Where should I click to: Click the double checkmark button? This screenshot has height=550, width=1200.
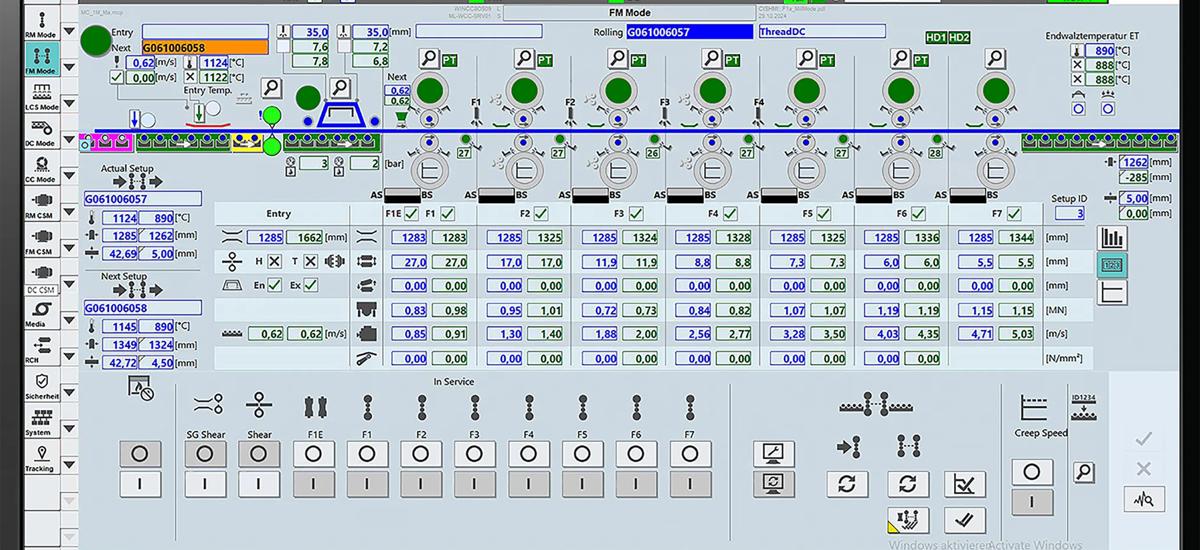(x=965, y=520)
